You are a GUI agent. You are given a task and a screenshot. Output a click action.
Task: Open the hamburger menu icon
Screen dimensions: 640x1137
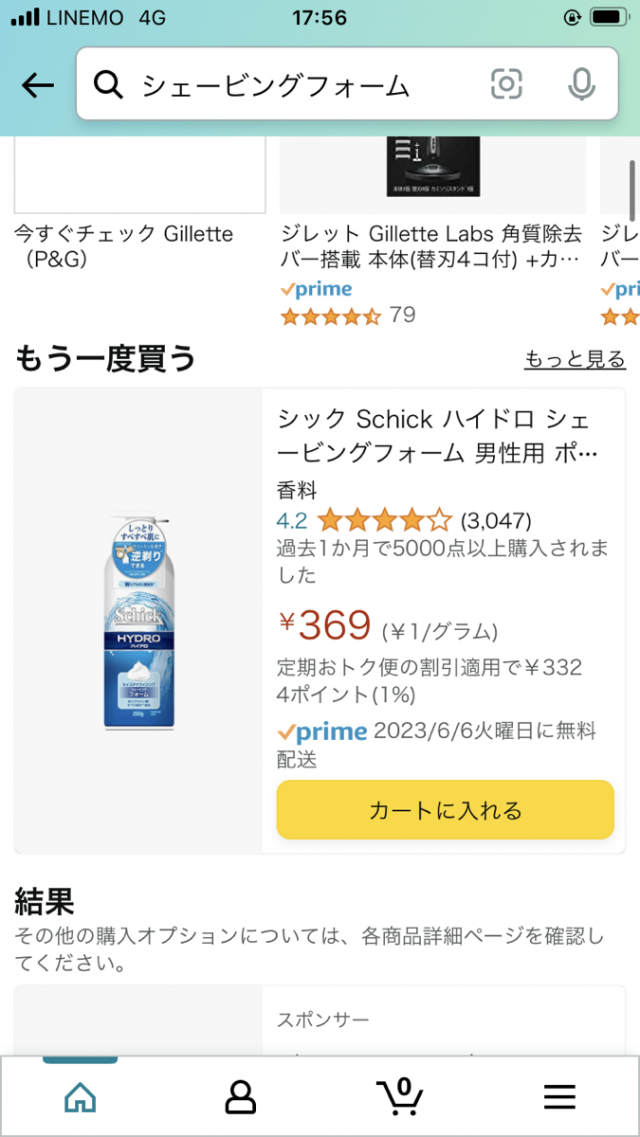[x=560, y=1097]
